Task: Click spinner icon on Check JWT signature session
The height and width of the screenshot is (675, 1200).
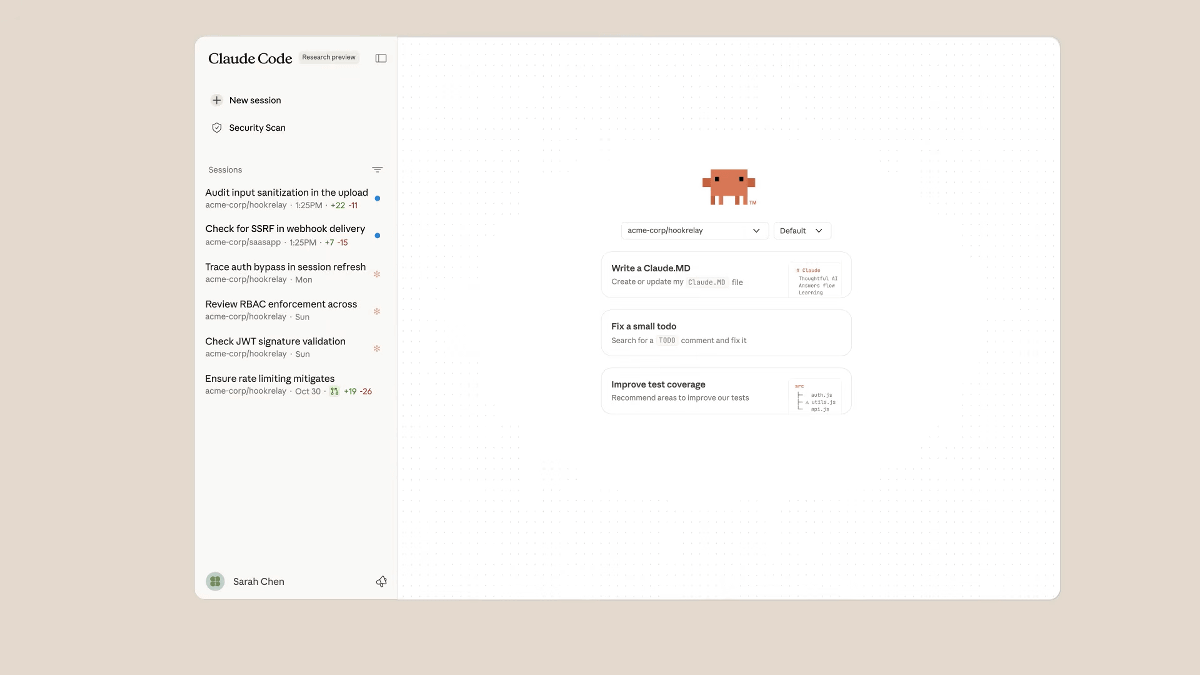Action: [x=377, y=348]
